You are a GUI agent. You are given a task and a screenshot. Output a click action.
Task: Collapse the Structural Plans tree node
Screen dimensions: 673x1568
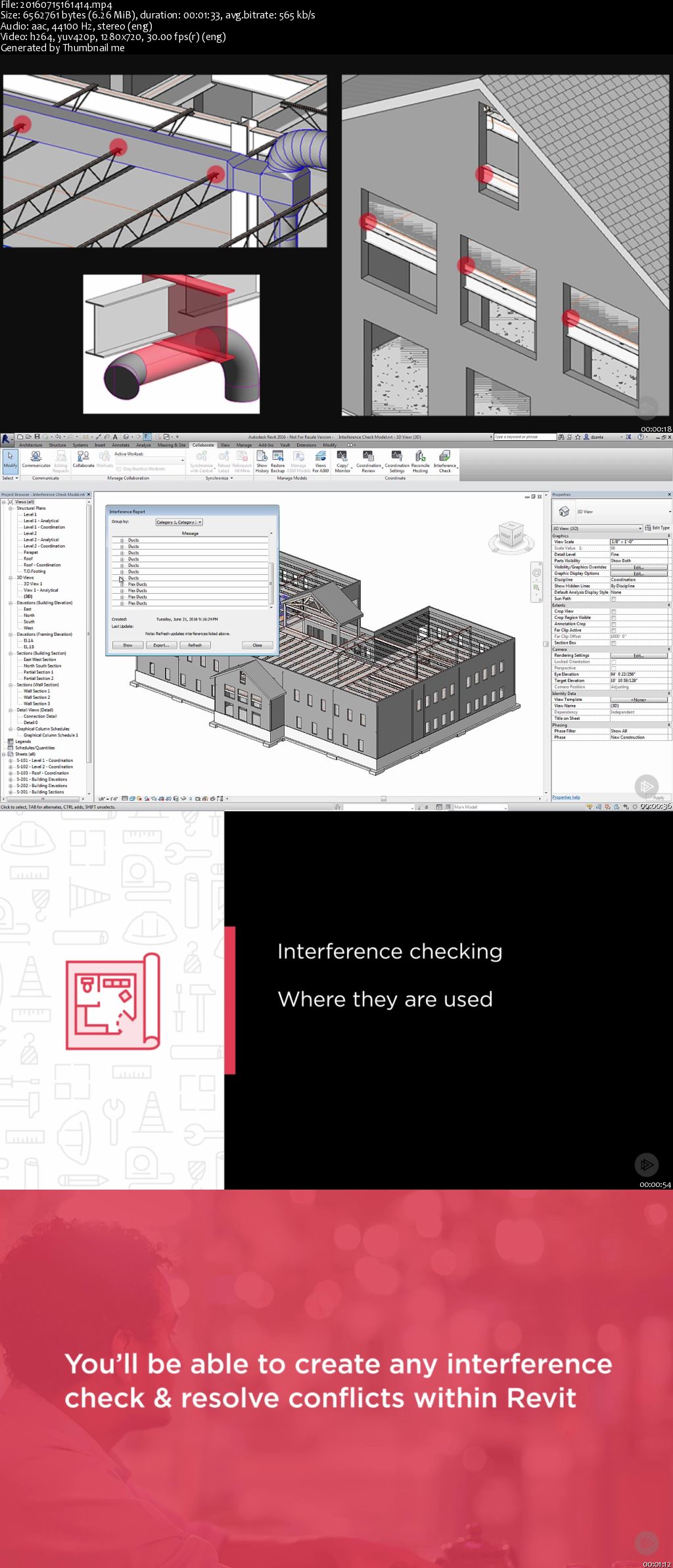point(11,508)
